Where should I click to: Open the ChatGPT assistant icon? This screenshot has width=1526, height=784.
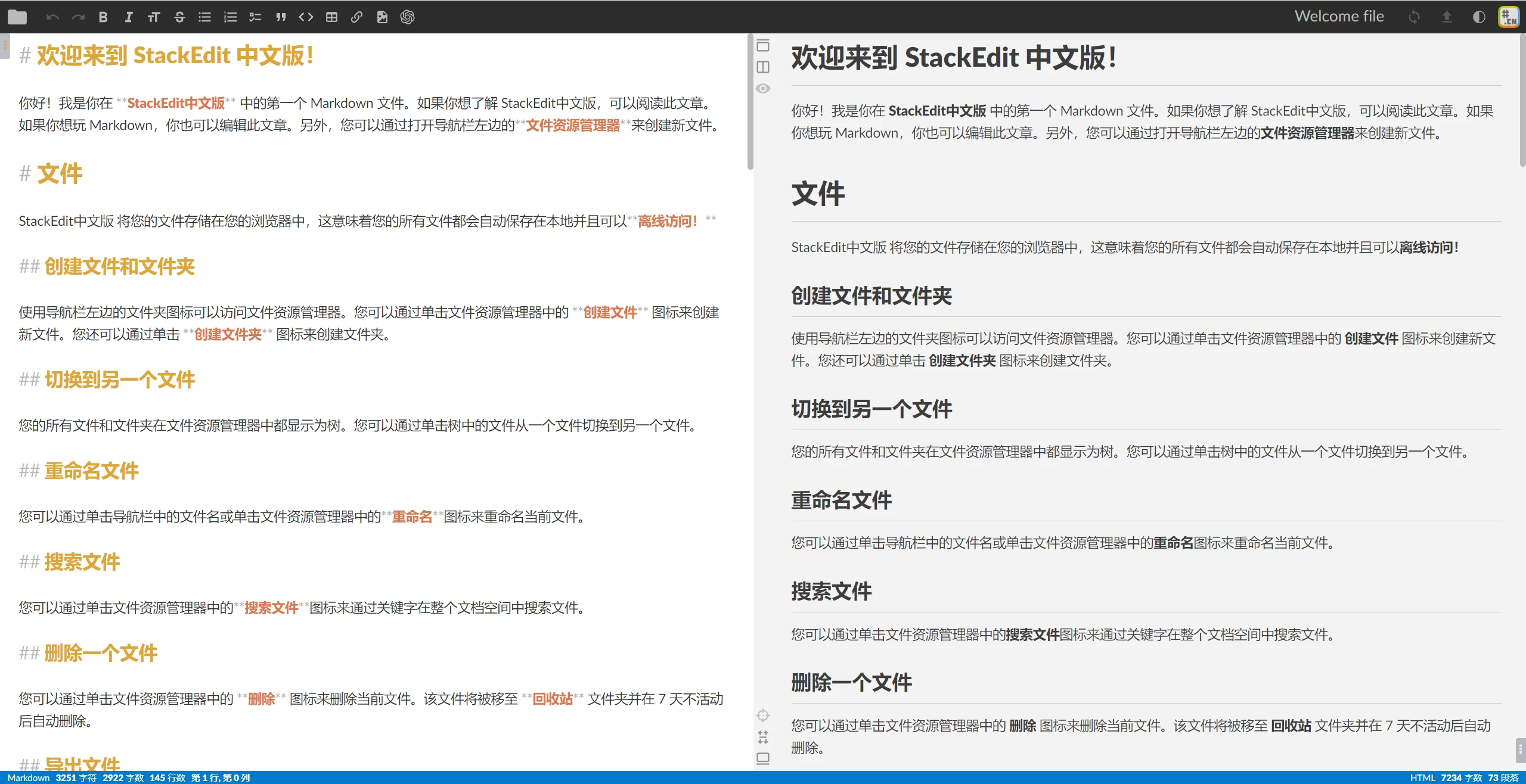(x=407, y=17)
